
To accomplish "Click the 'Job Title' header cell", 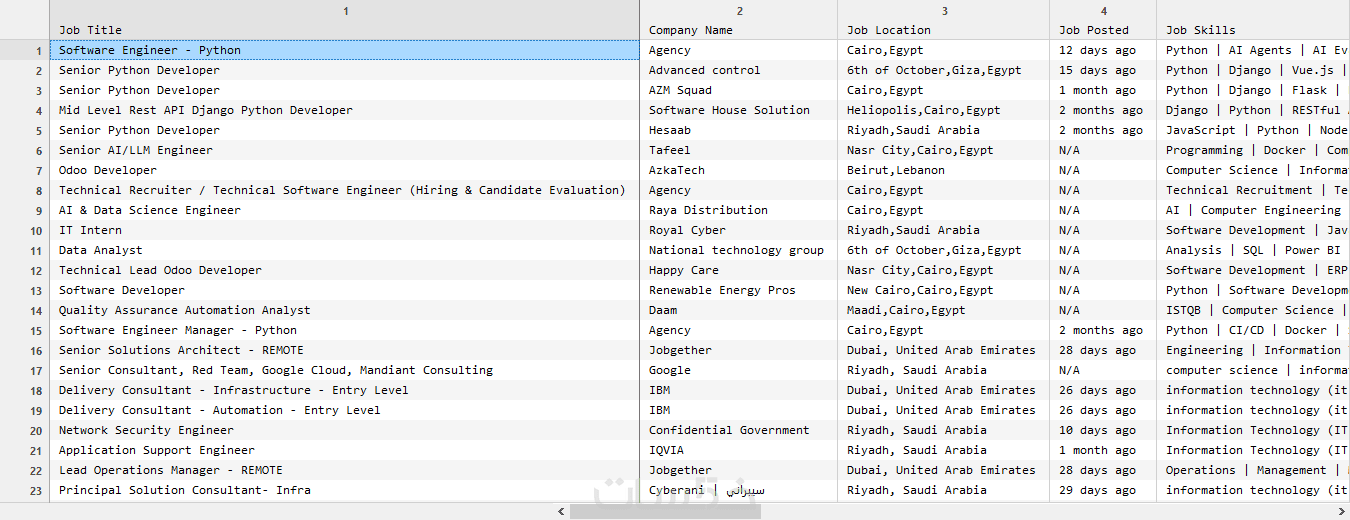I will 345,30.
